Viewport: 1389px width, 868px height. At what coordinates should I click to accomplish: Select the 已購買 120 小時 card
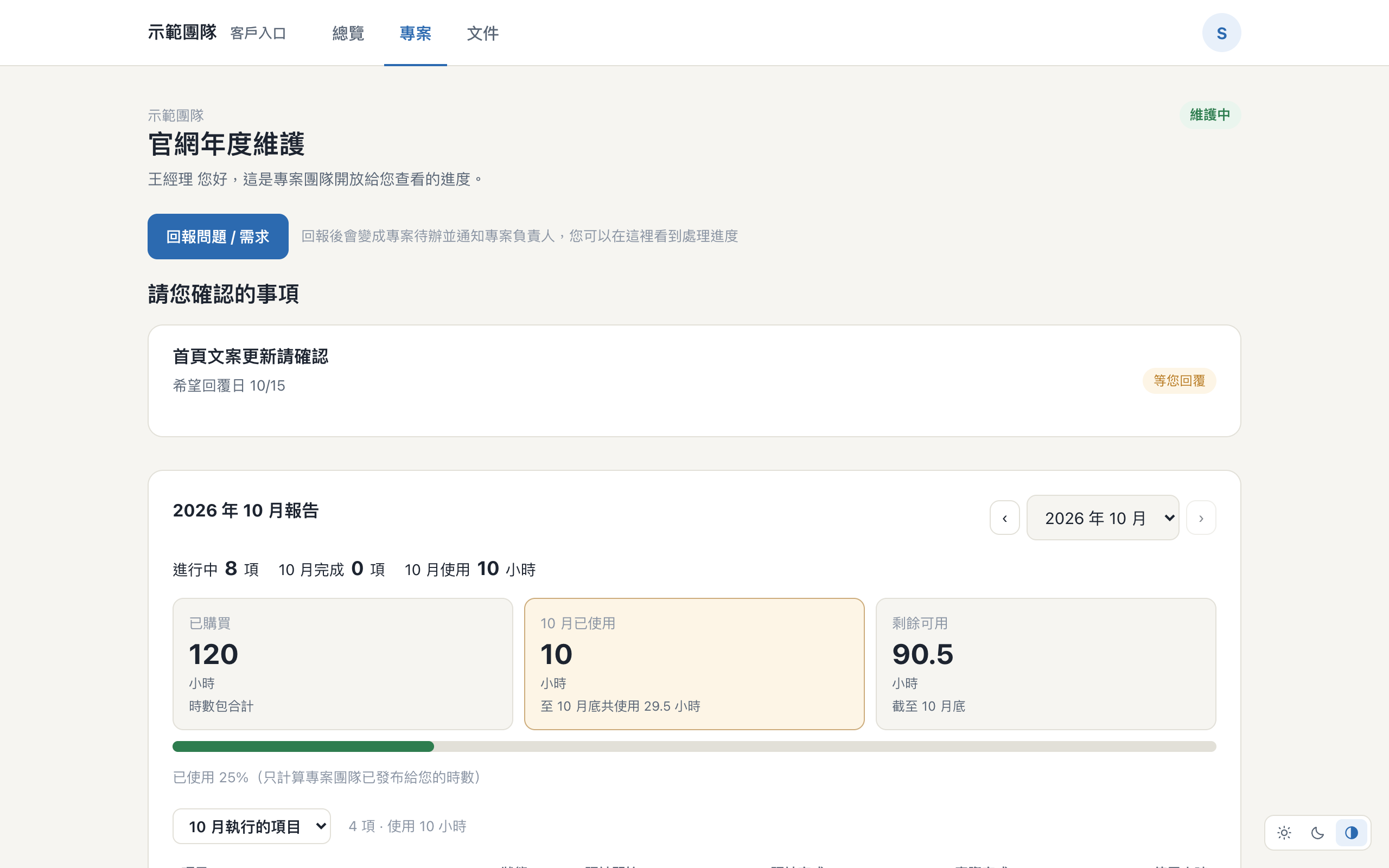[x=343, y=664]
